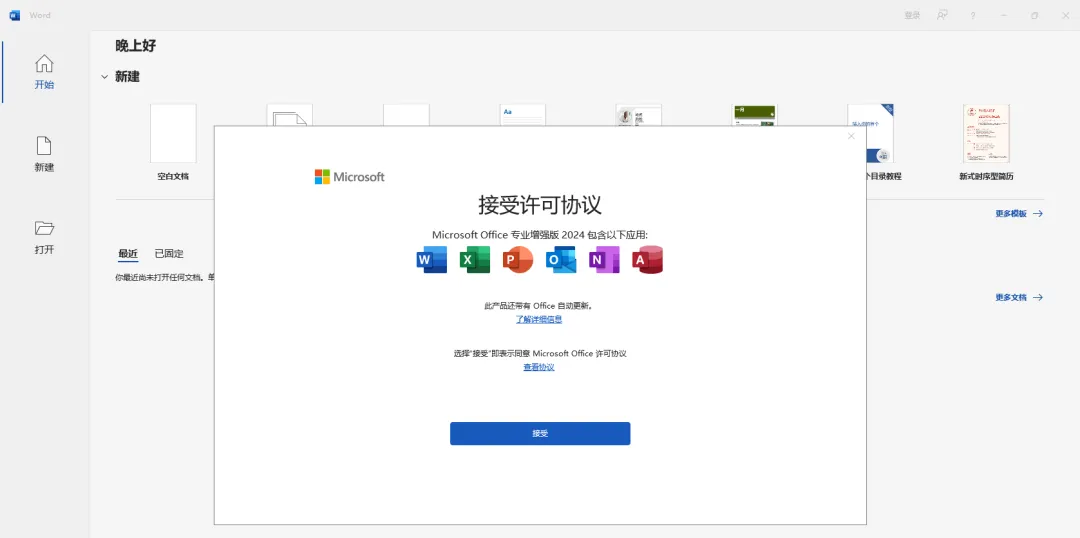Open the 更多文档 link
The width and height of the screenshot is (1080, 538).
[x=1019, y=298]
